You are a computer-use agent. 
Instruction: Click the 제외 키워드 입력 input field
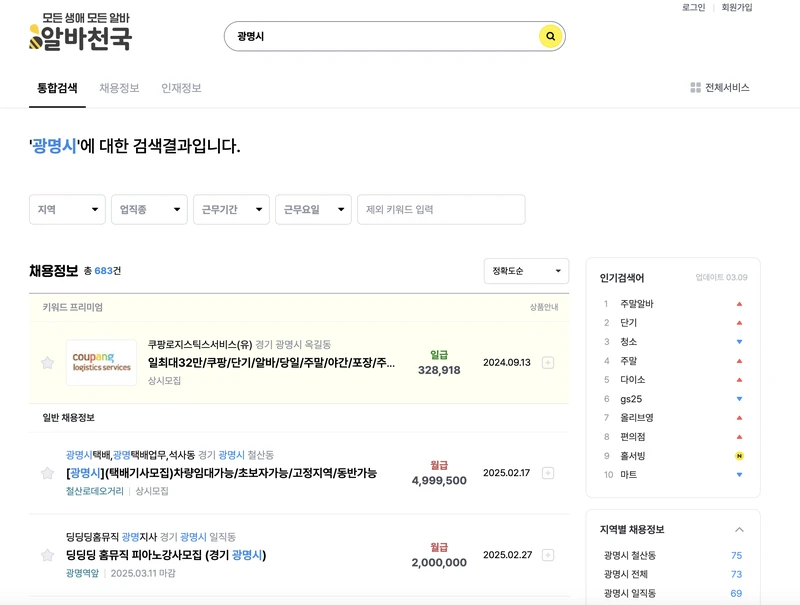click(x=440, y=209)
